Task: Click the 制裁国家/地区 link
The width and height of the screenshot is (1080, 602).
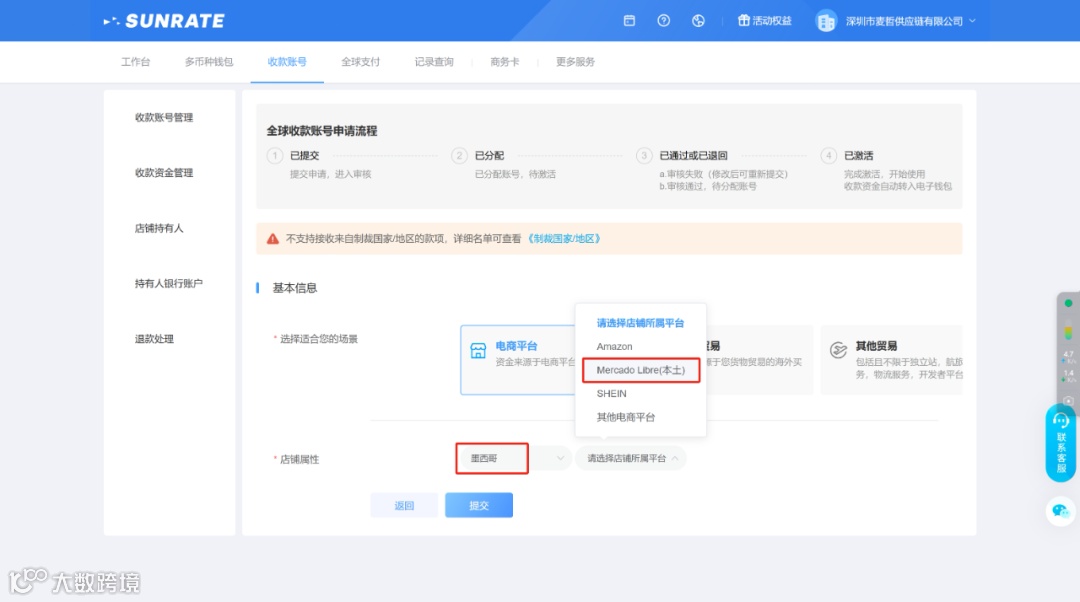Action: point(563,238)
